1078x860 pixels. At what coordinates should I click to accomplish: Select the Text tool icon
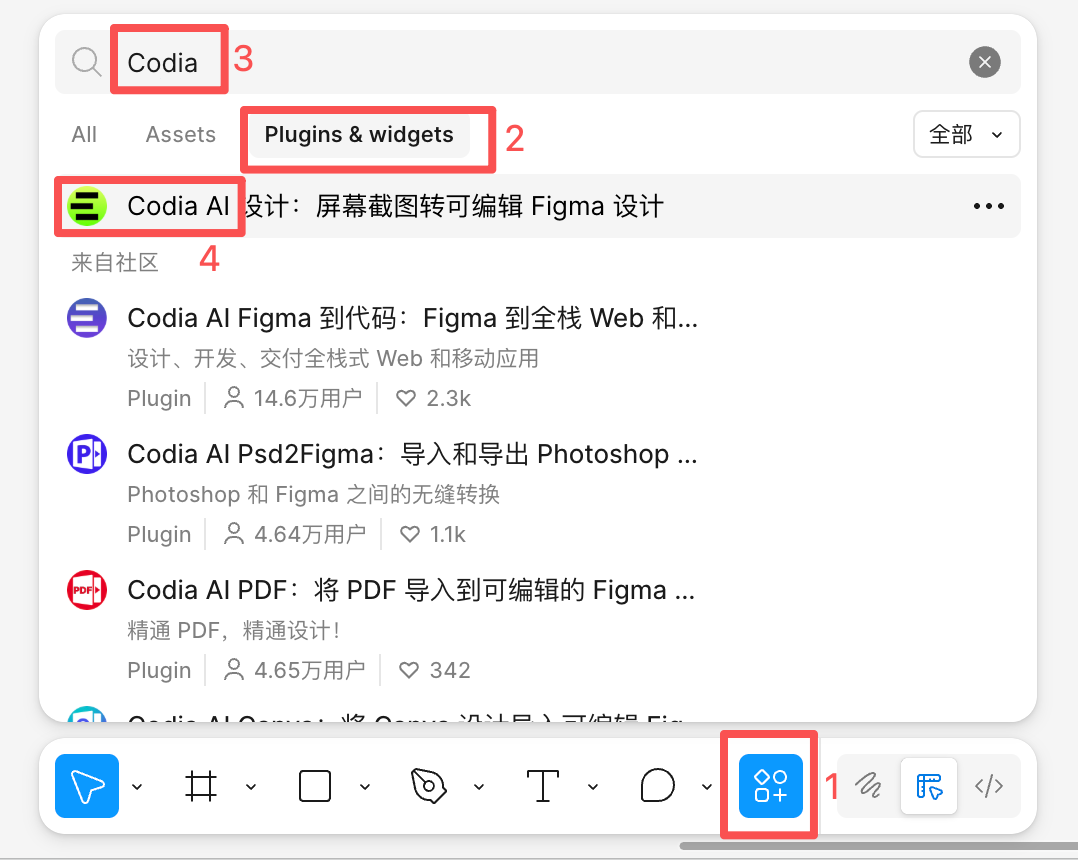point(543,786)
